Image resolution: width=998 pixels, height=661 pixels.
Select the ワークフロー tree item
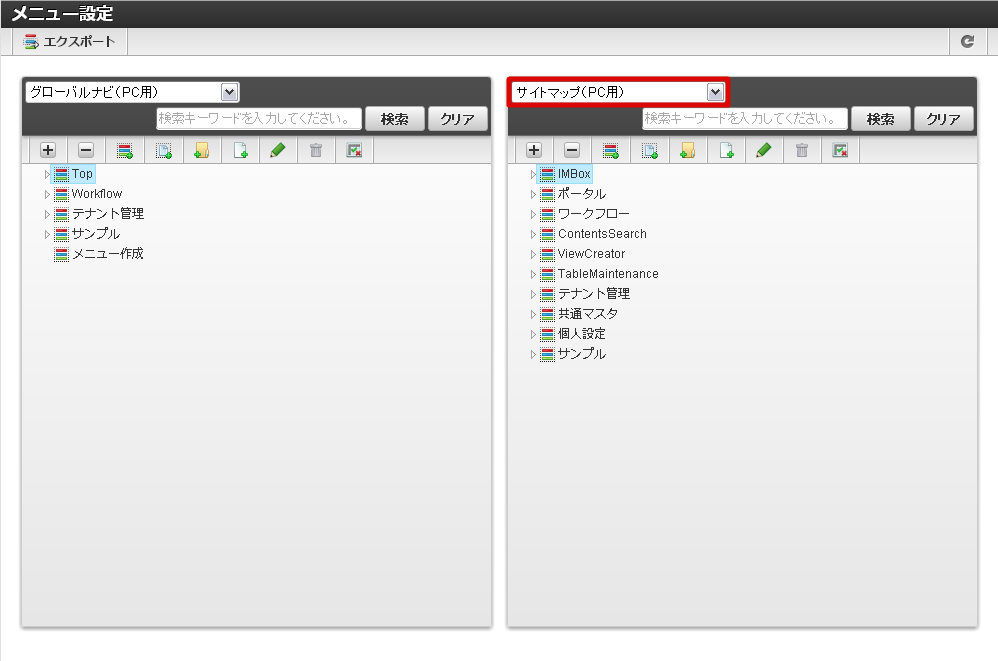[x=594, y=214]
